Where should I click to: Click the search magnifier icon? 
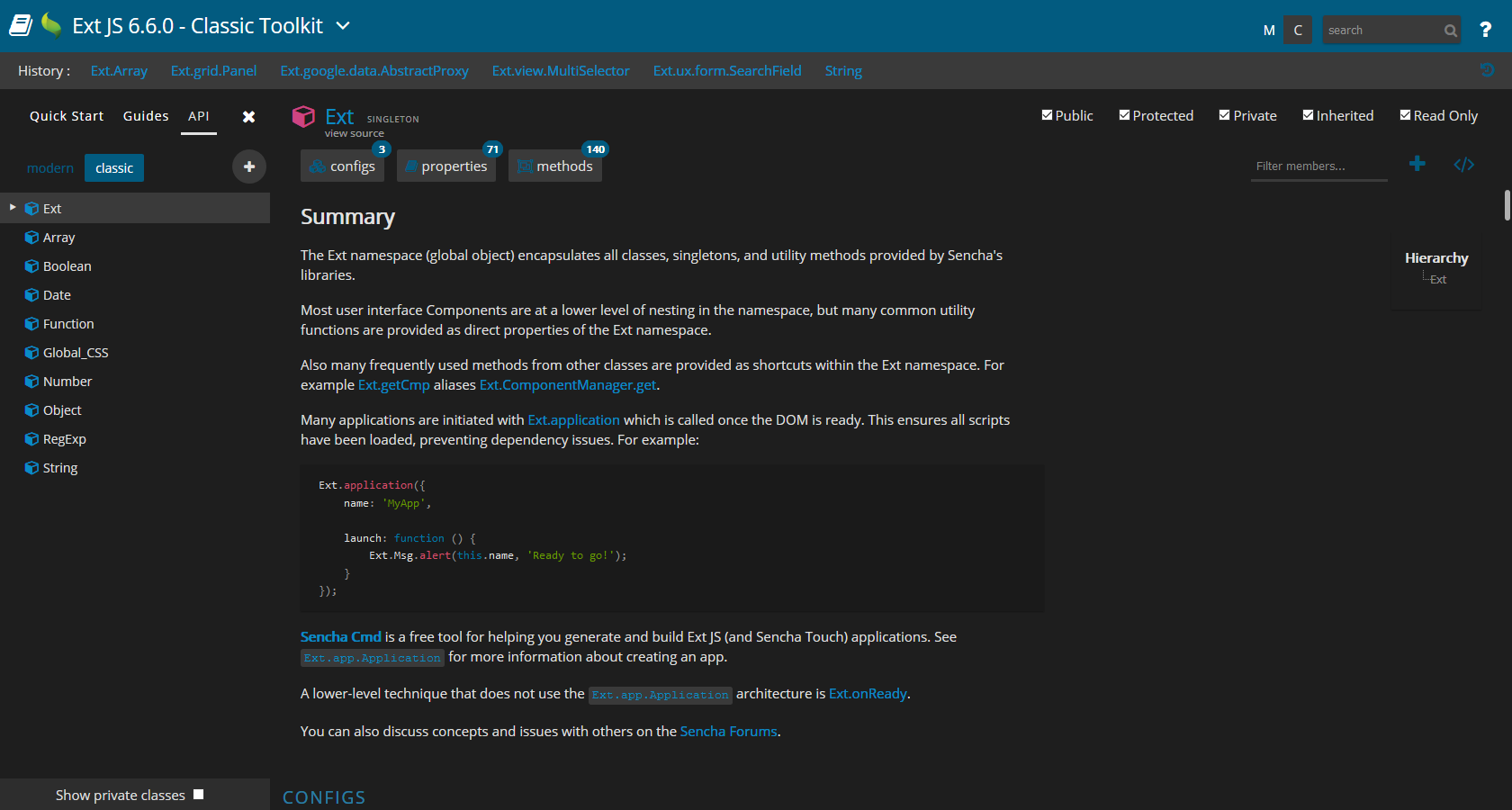(1450, 30)
